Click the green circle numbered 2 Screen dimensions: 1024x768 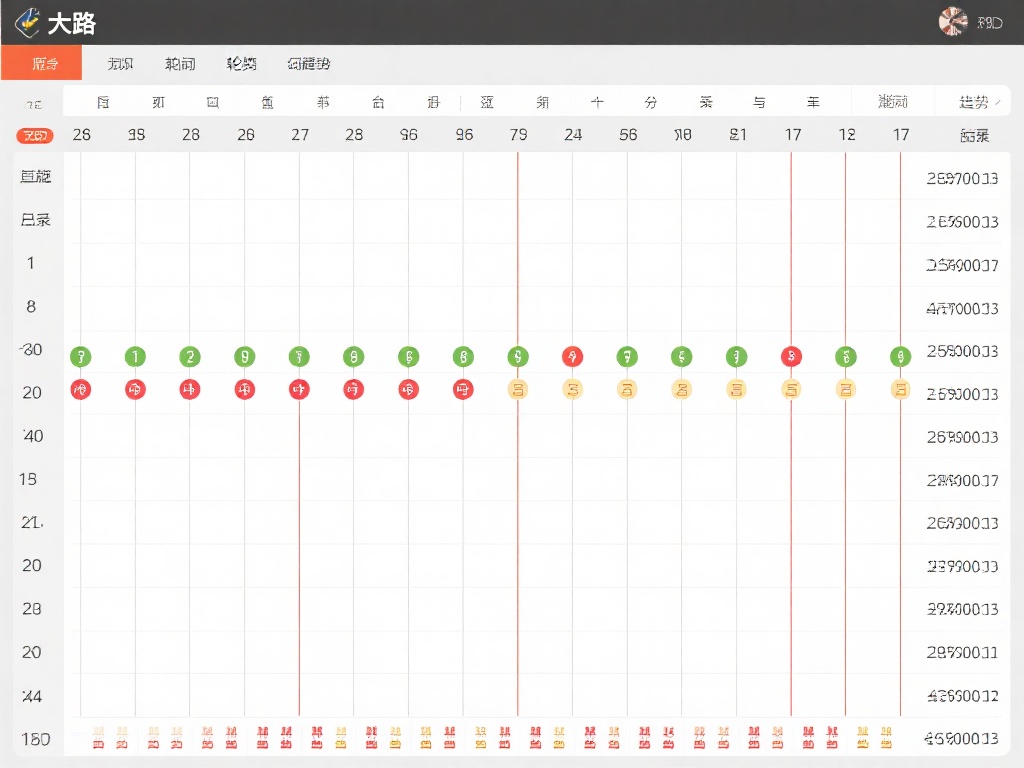(x=190, y=356)
